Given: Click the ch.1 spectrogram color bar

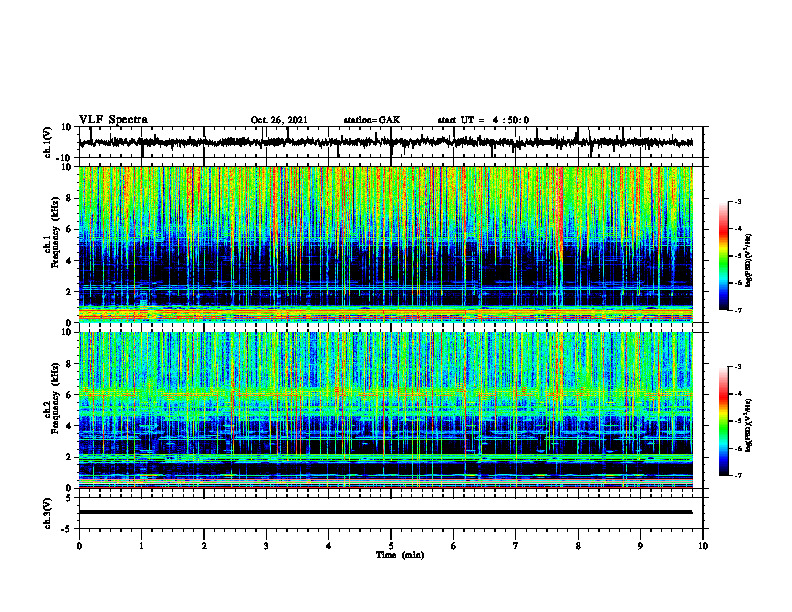Looking at the screenshot, I should point(723,256).
